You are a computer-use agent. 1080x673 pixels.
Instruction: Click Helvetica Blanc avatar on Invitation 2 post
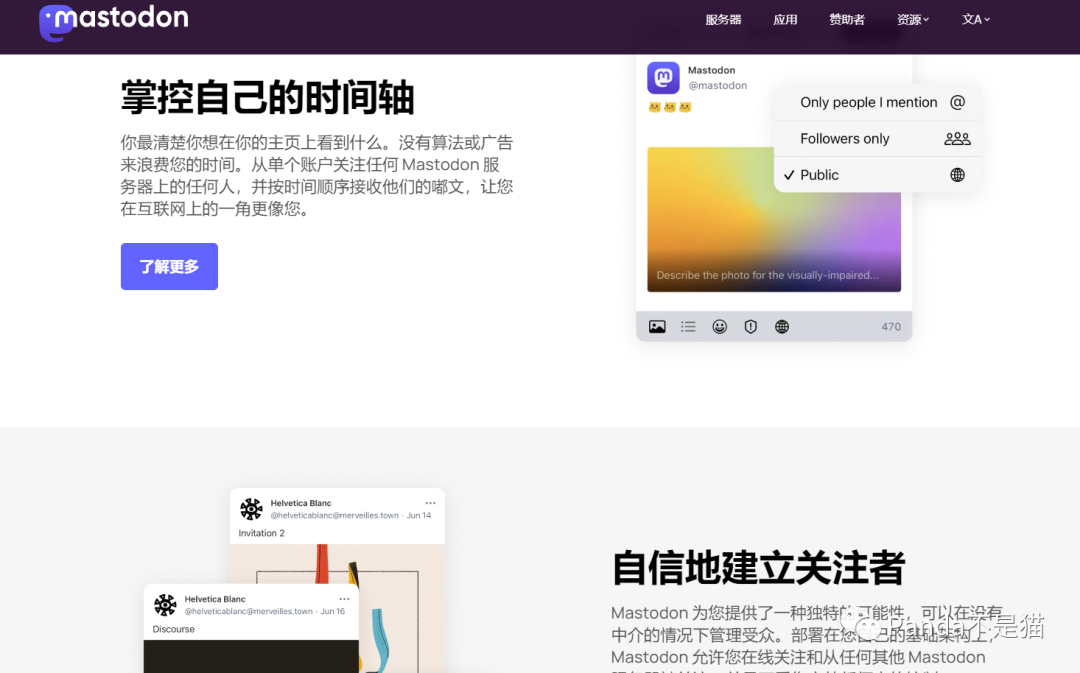point(251,509)
